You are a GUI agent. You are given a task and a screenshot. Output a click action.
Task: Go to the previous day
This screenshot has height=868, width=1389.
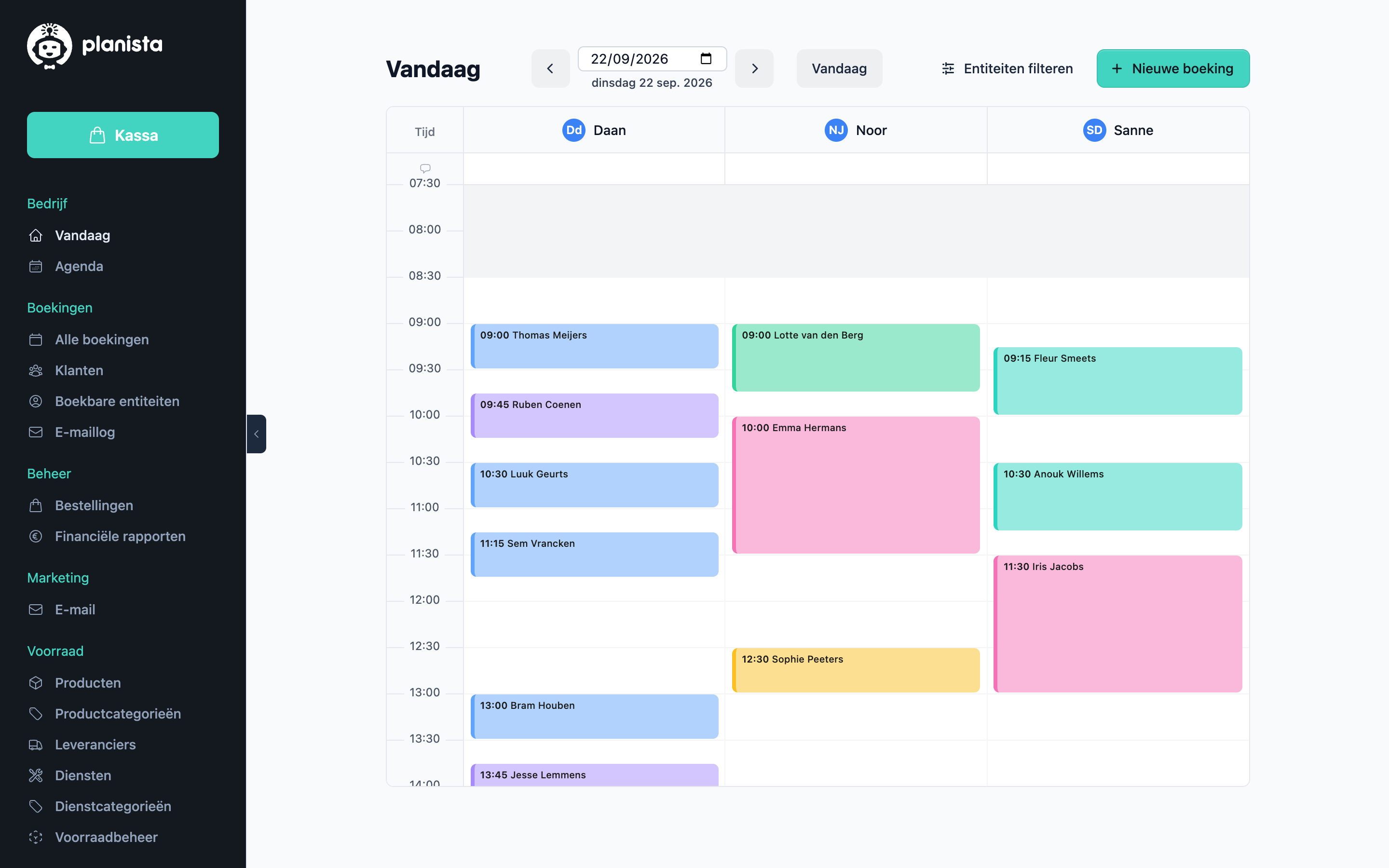550,68
